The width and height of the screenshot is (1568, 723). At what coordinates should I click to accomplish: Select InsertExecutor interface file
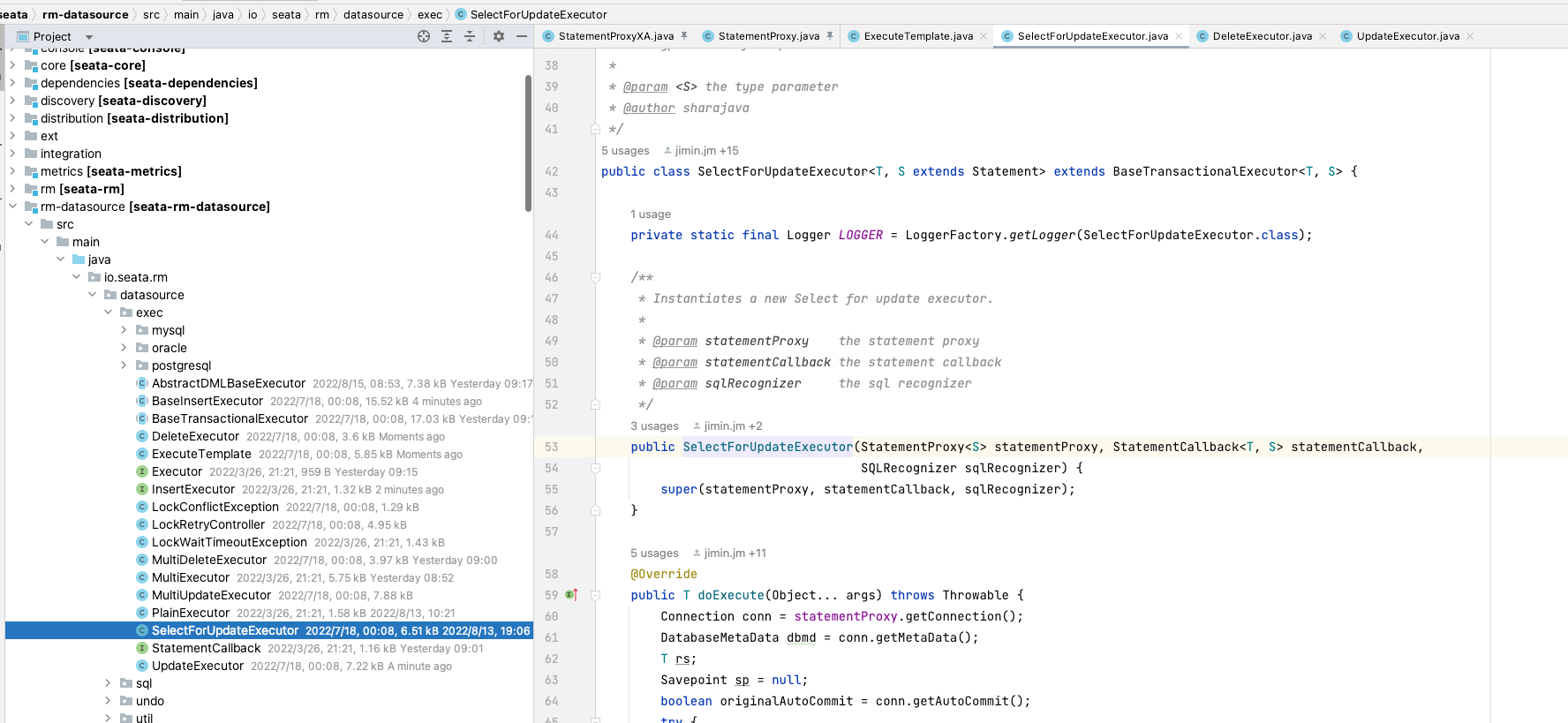coord(193,489)
